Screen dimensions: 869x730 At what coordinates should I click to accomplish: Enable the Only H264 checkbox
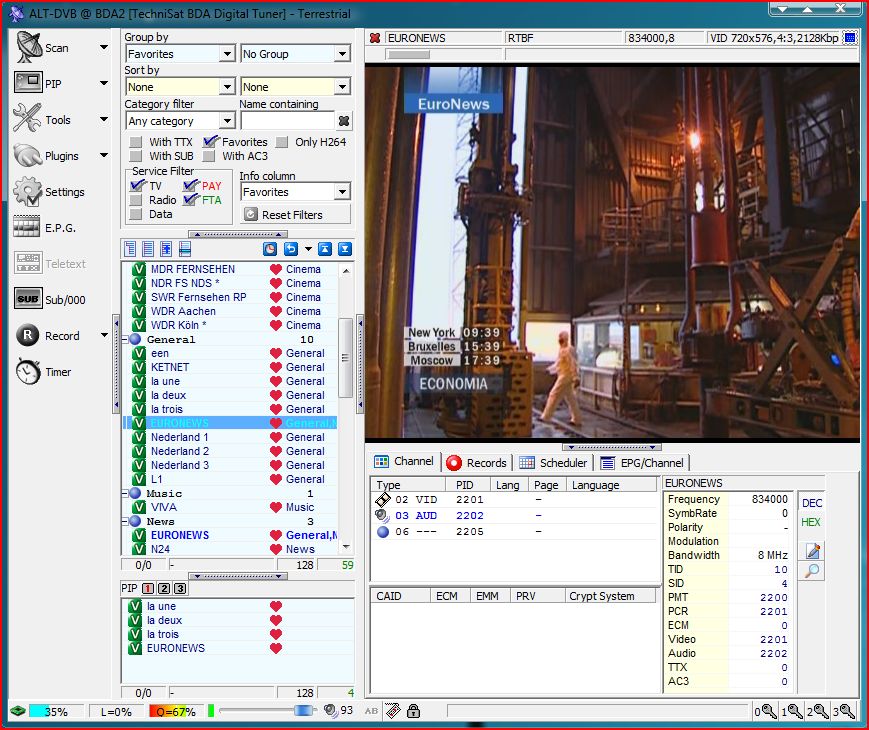tap(282, 142)
